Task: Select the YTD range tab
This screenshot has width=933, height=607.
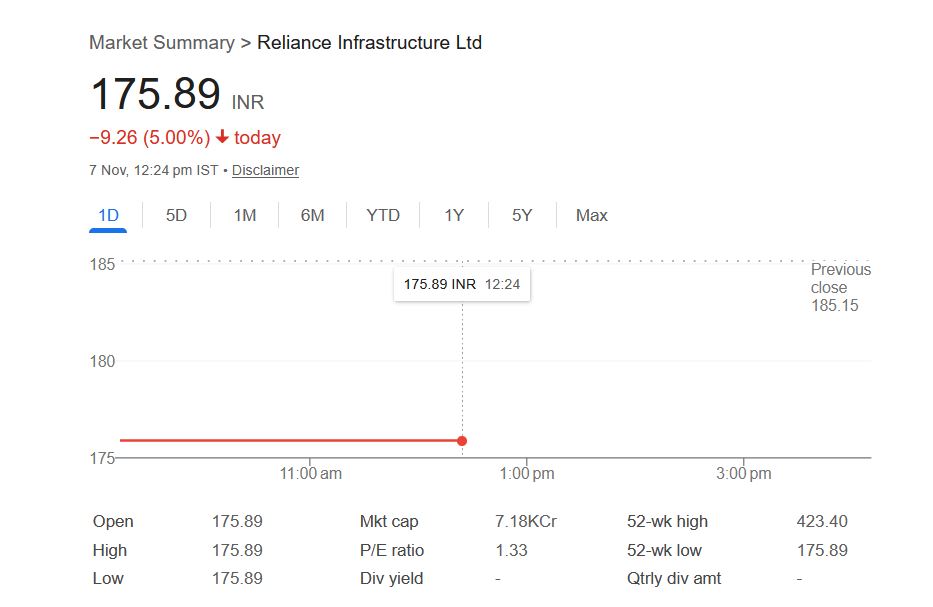Action: 383,215
